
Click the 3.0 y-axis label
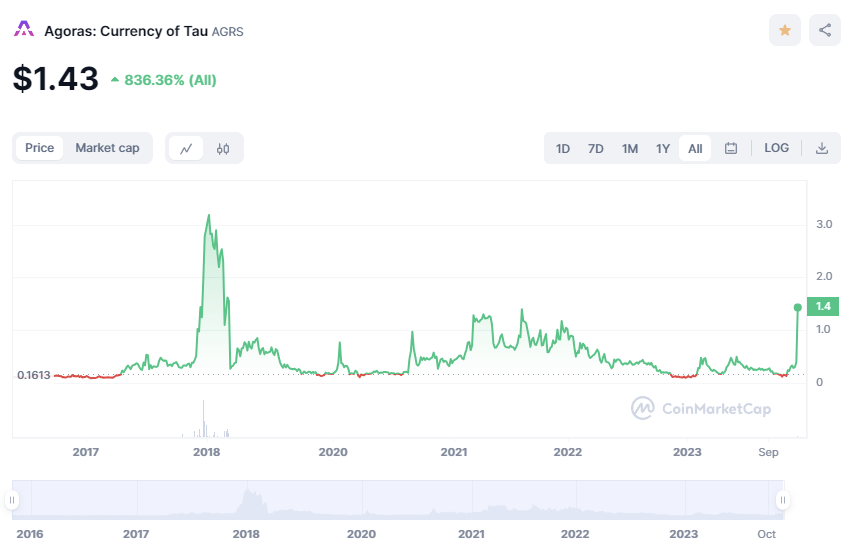824,224
